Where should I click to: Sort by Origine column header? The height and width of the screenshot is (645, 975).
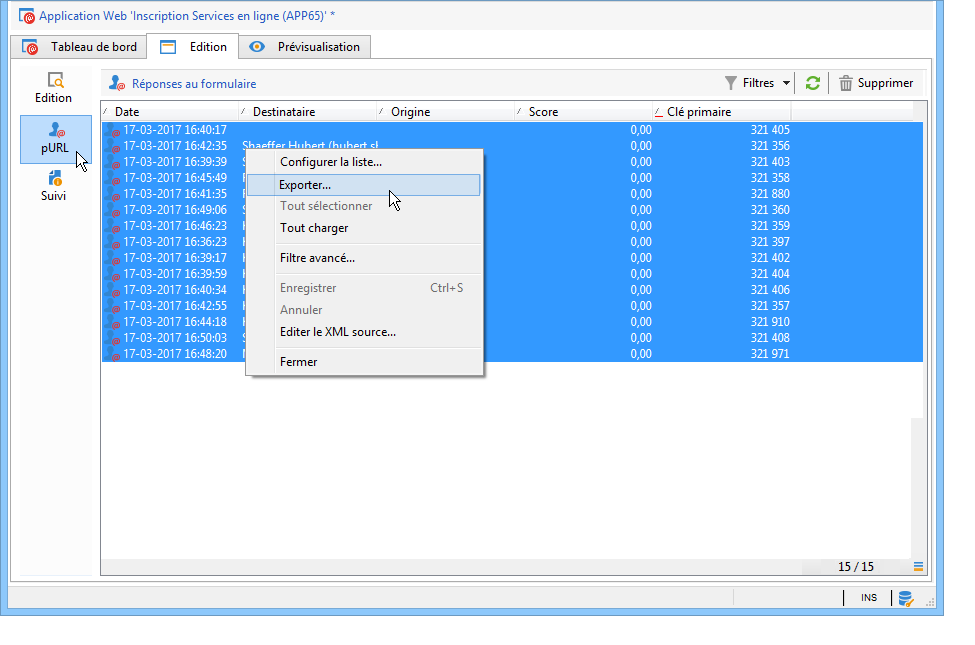[446, 111]
